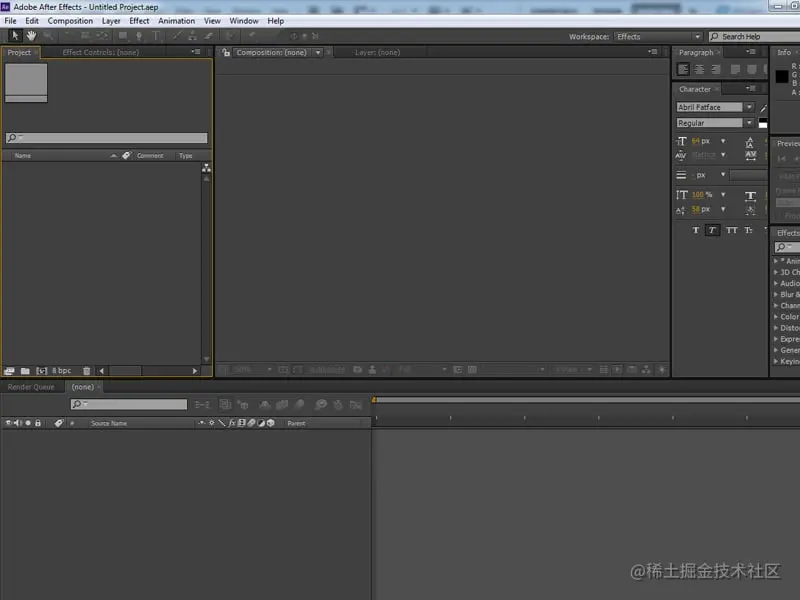
Task: Click the tracking AV icon in Character panel
Action: point(751,155)
